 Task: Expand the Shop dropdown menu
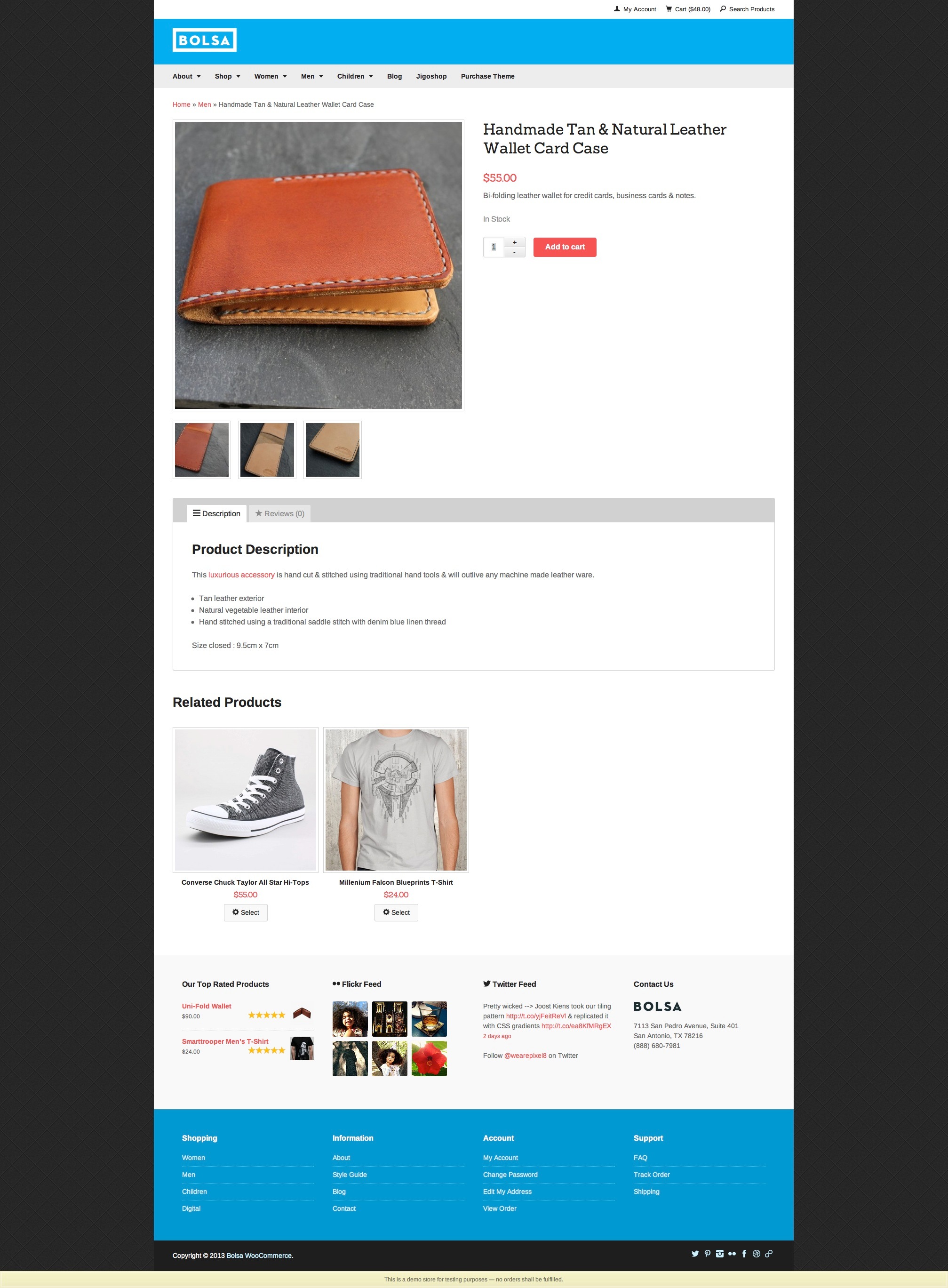tap(227, 76)
